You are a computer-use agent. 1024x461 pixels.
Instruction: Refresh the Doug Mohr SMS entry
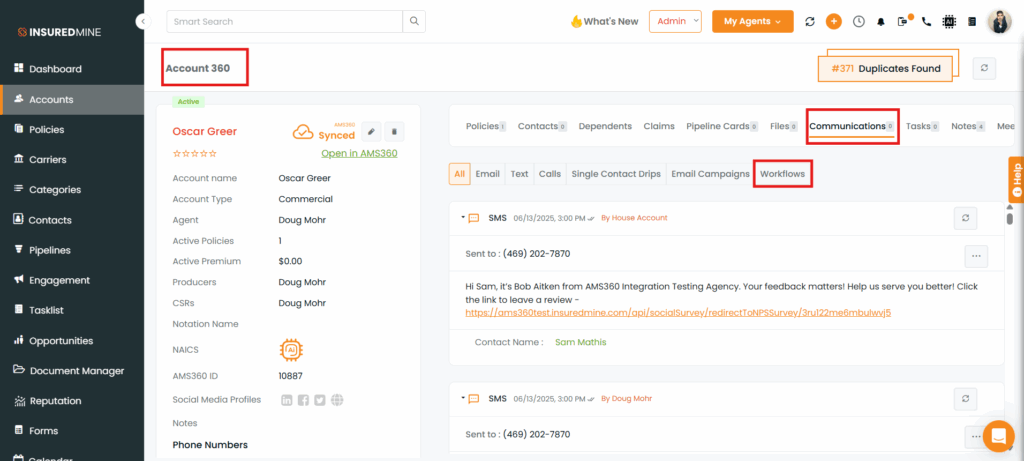tap(965, 398)
